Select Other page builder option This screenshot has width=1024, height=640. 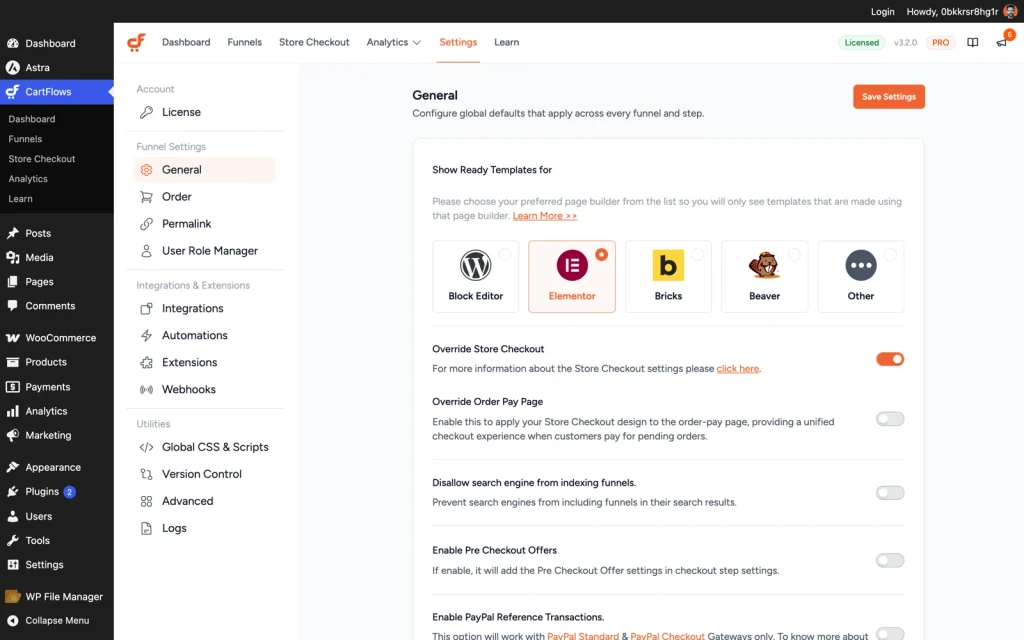[x=861, y=277]
